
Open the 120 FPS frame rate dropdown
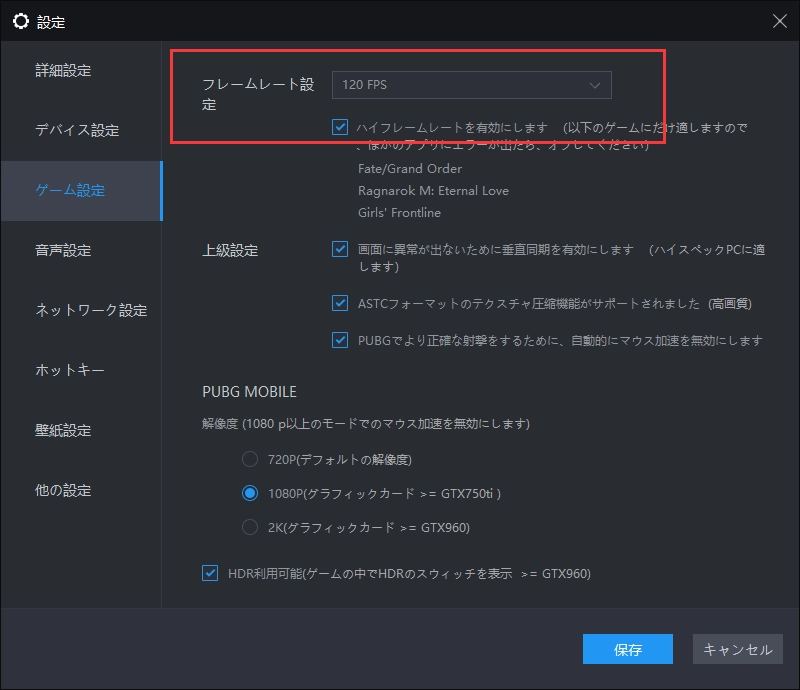(471, 85)
